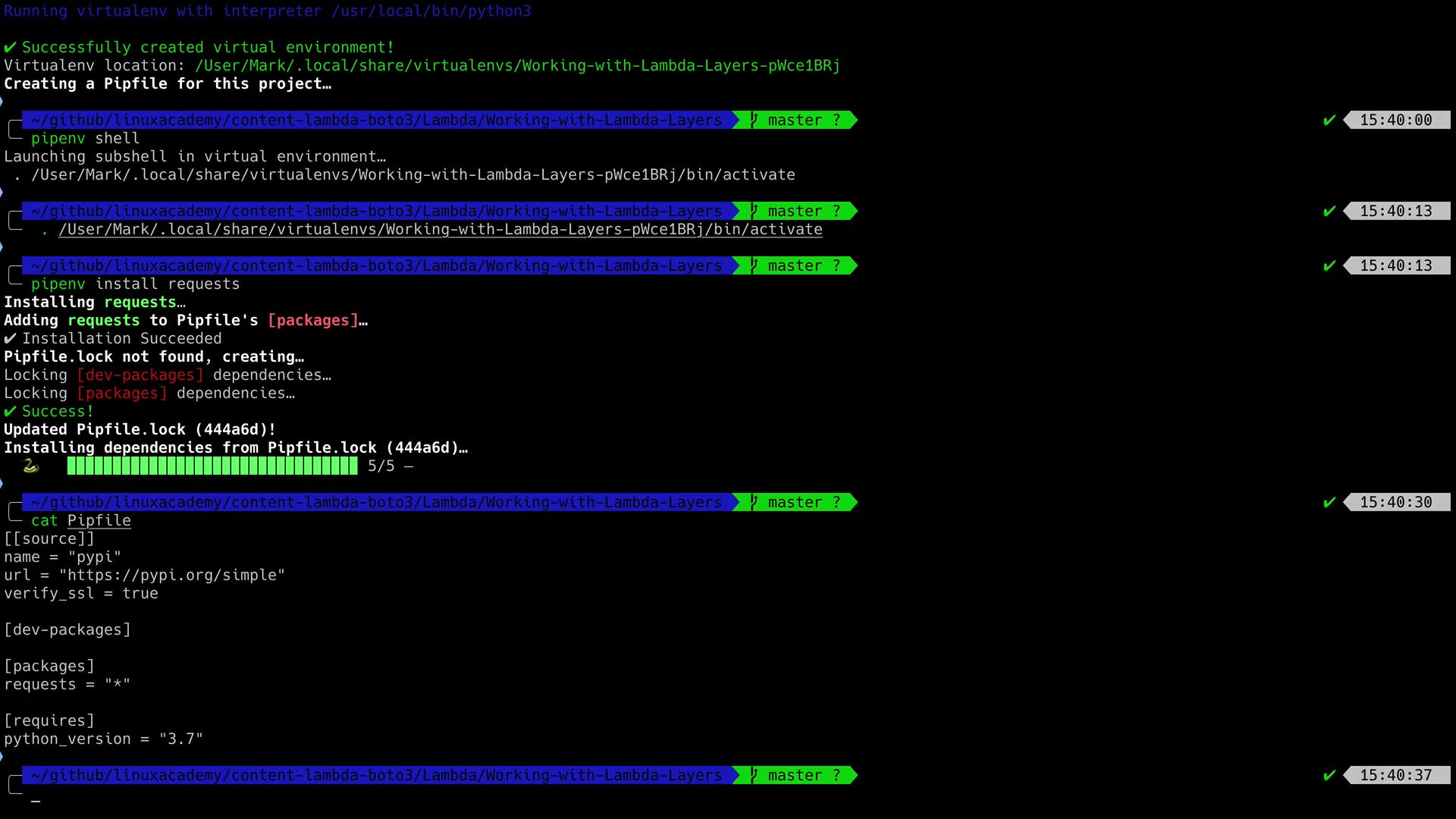The height and width of the screenshot is (819, 1456).
Task: Click the underlined bin/activate path
Action: [440, 230]
